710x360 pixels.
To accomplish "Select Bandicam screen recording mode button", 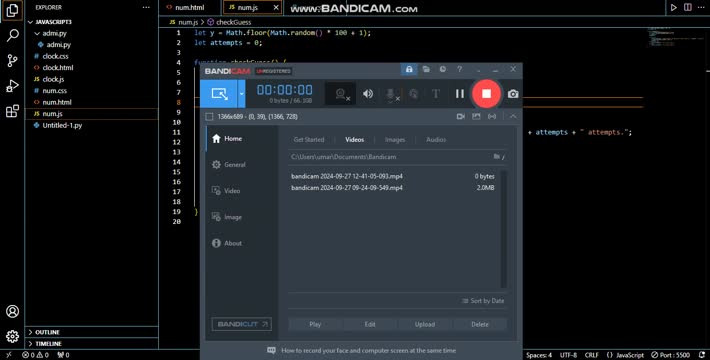I will [x=219, y=94].
